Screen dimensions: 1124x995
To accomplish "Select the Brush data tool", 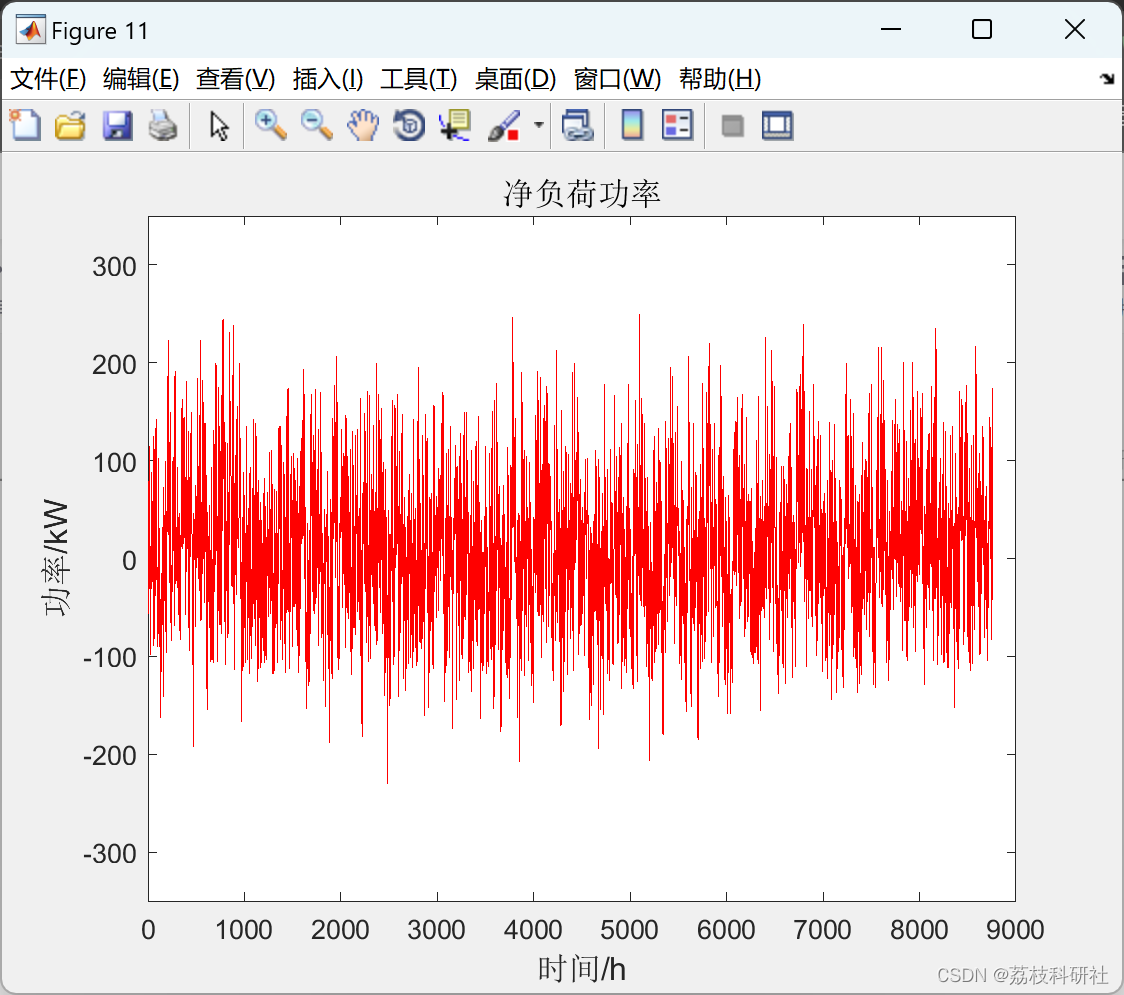I will (504, 125).
